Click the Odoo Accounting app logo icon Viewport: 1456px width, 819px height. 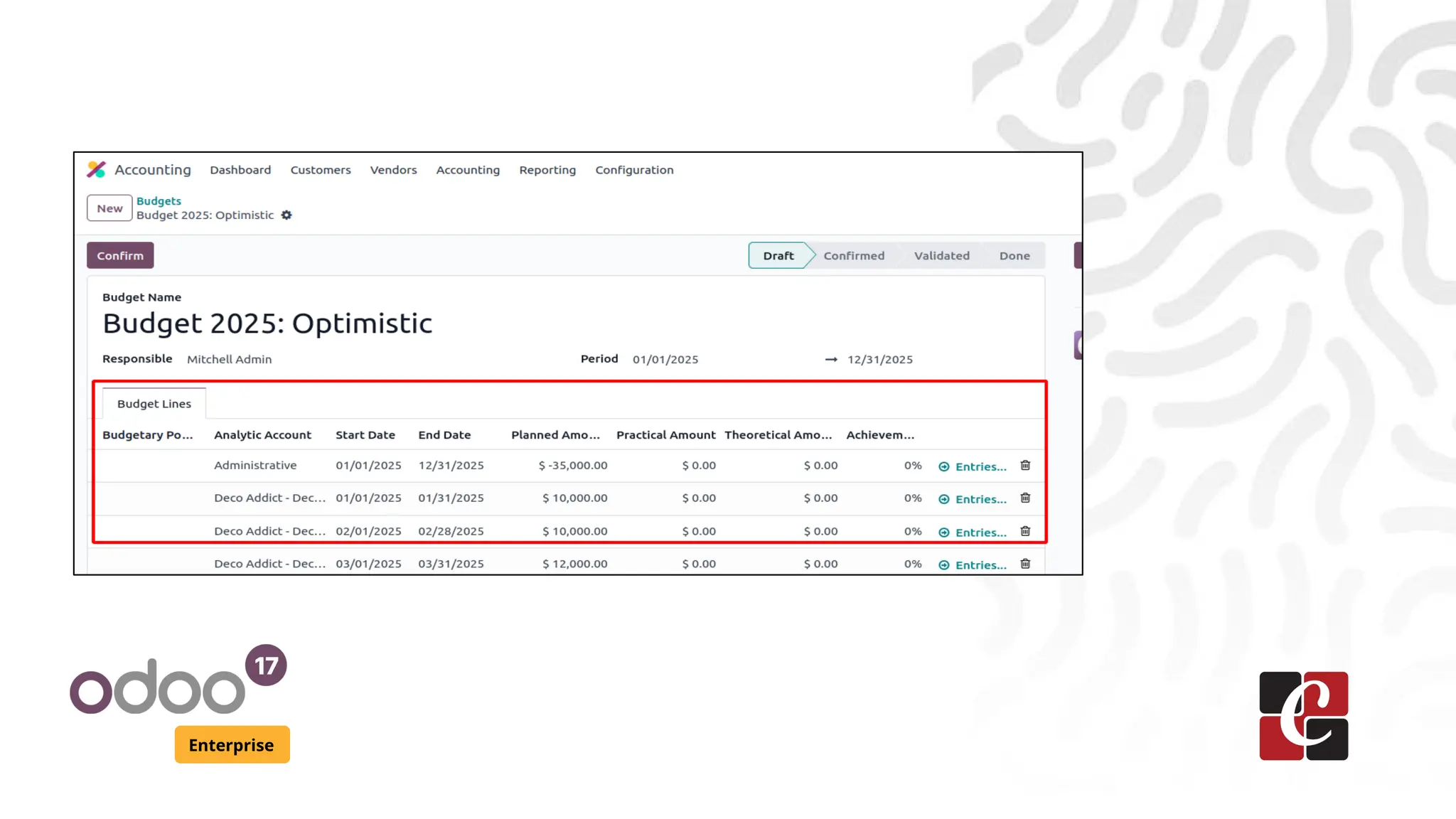96,169
